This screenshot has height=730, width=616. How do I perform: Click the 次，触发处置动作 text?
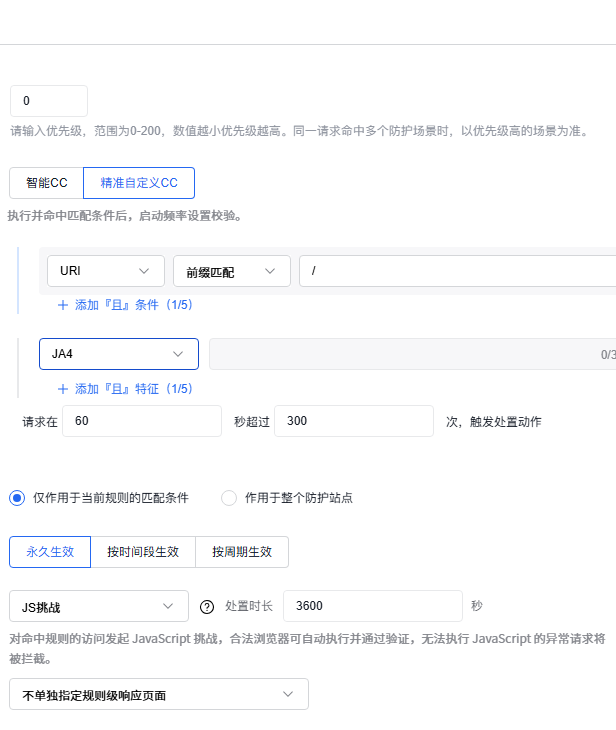coord(494,422)
